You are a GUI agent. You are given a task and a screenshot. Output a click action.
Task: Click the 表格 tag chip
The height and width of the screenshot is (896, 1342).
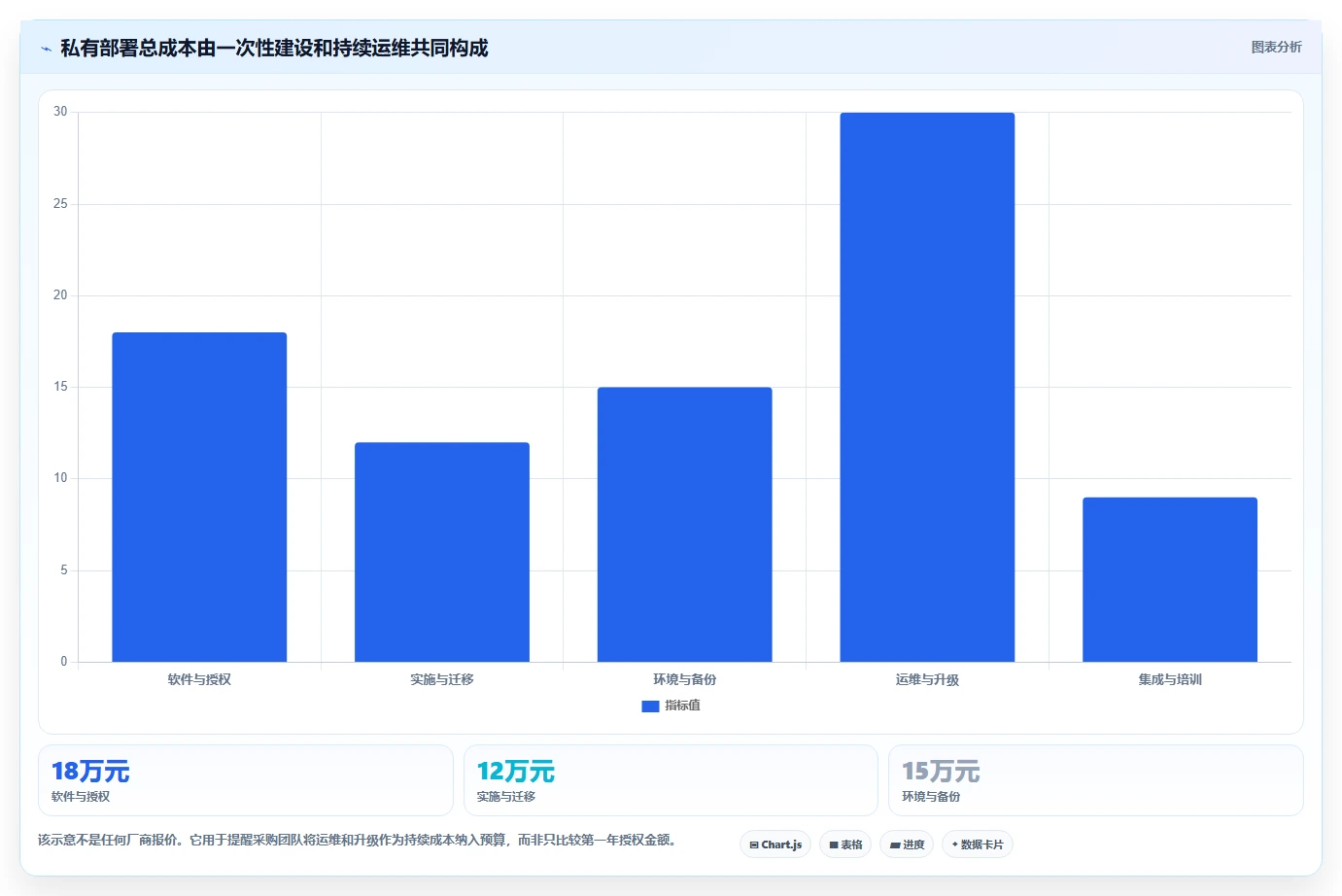point(845,844)
